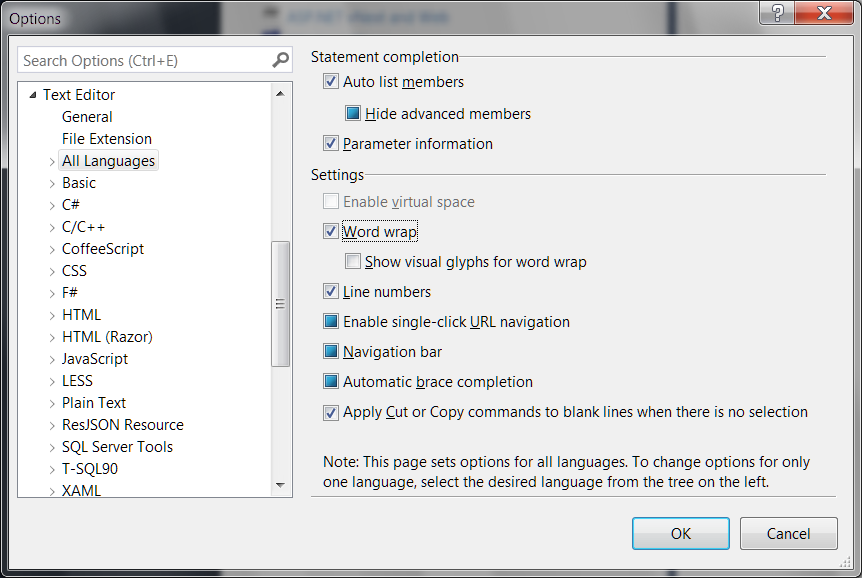Select the File Extension item
The height and width of the screenshot is (578, 862).
pyautogui.click(x=107, y=139)
